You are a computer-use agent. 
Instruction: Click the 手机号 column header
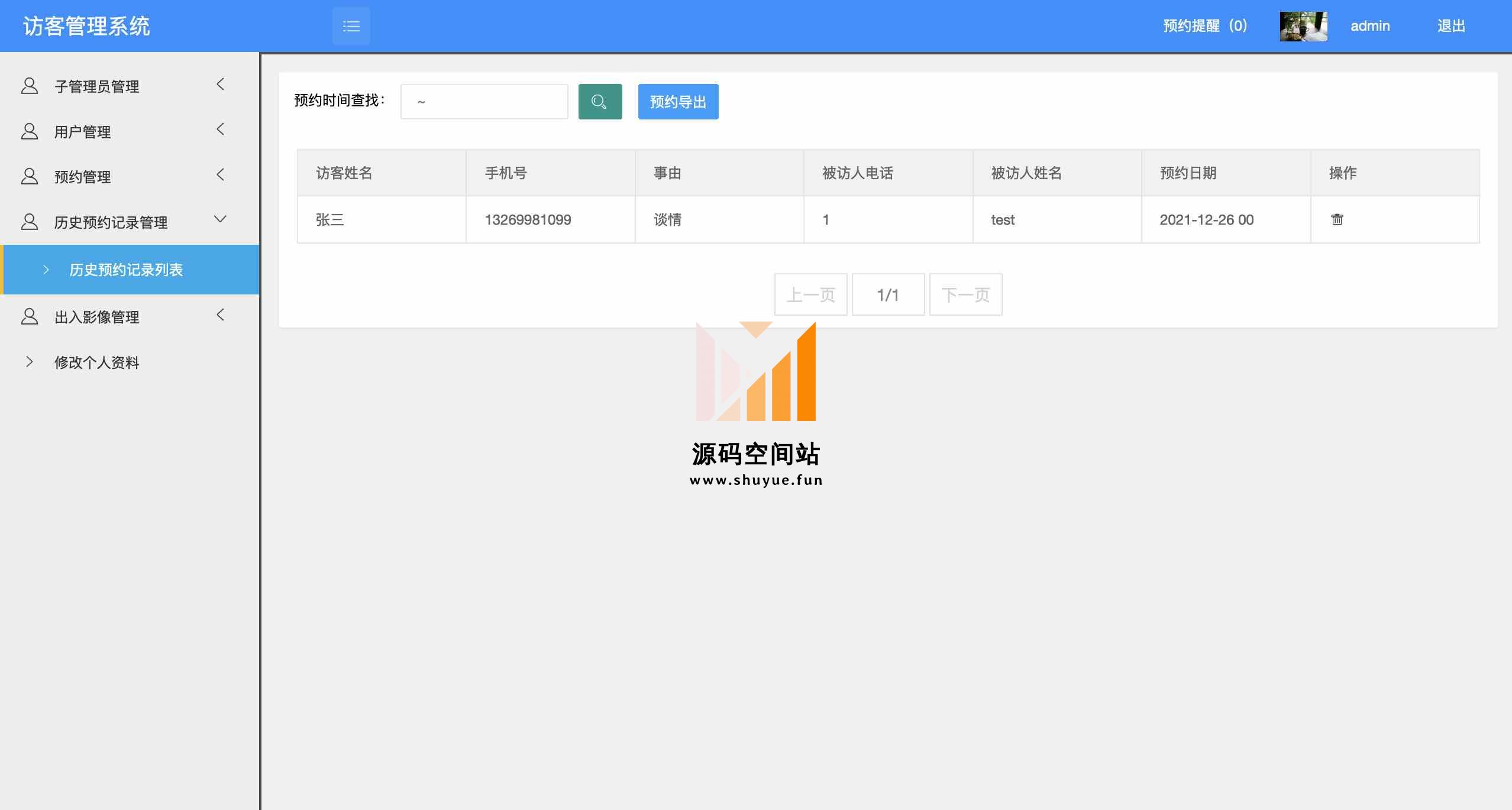pyautogui.click(x=550, y=173)
